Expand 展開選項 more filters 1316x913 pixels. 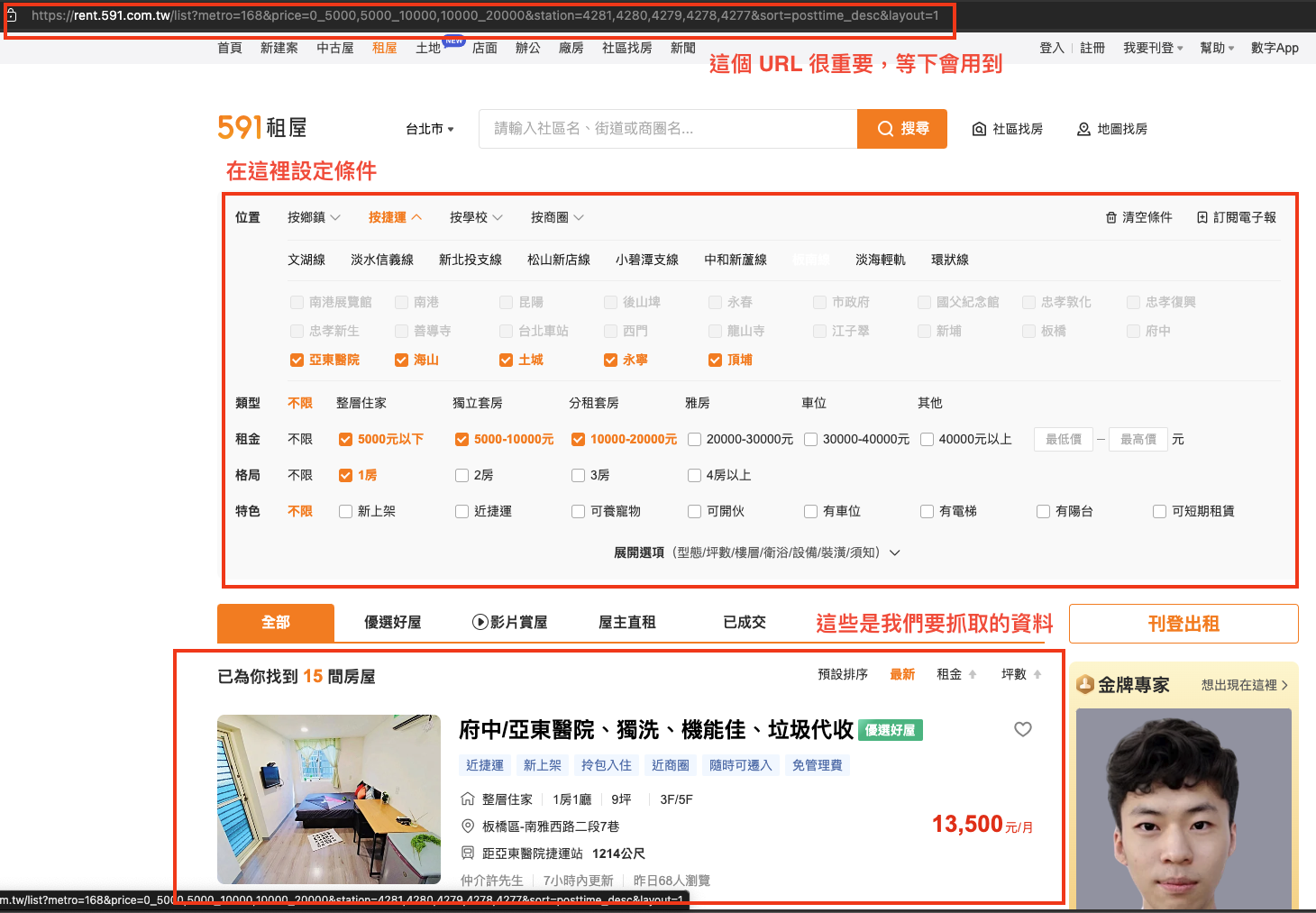(756, 552)
